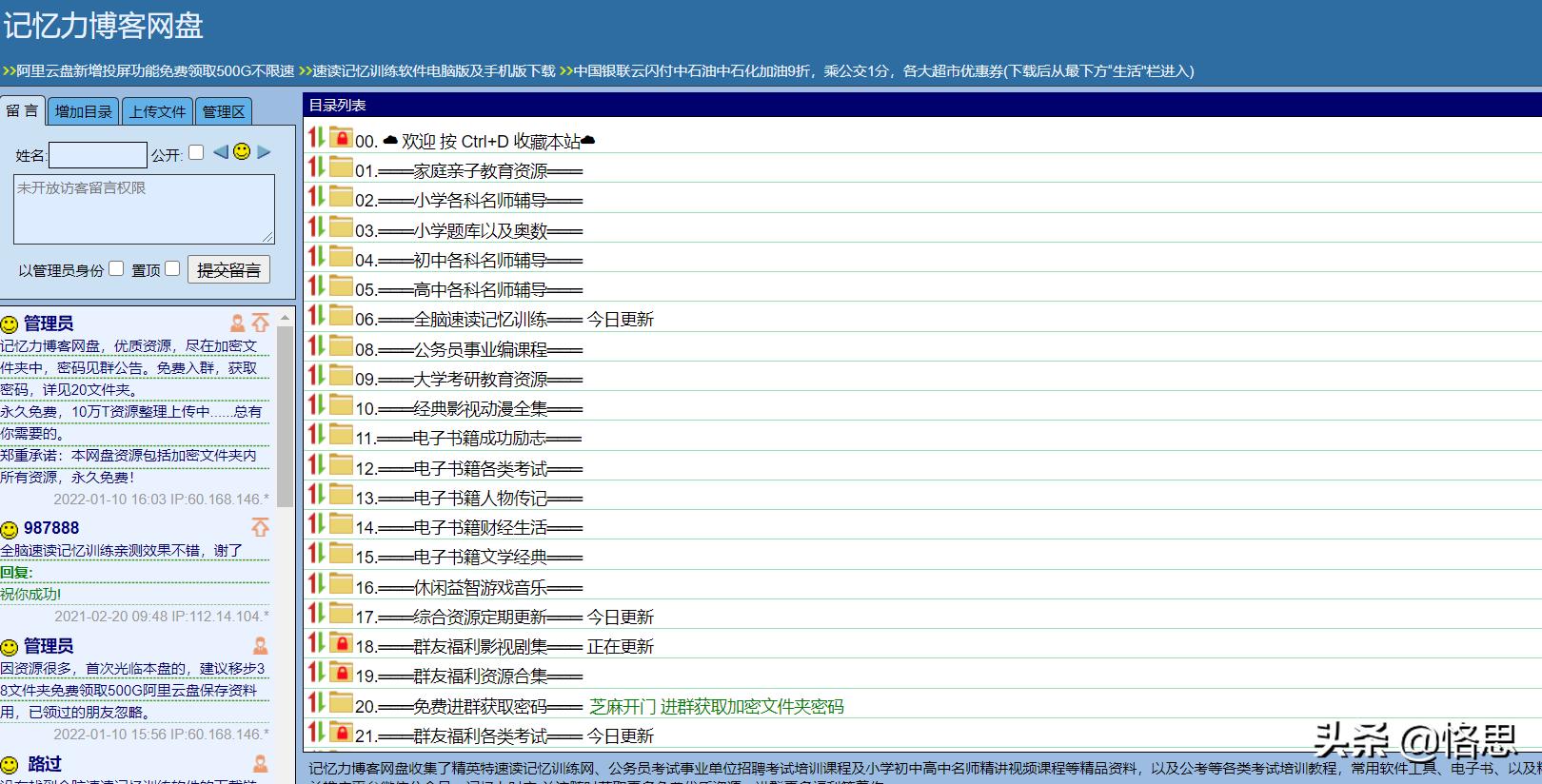Open the 中国银联云闪付 promotion link

pos(883,71)
